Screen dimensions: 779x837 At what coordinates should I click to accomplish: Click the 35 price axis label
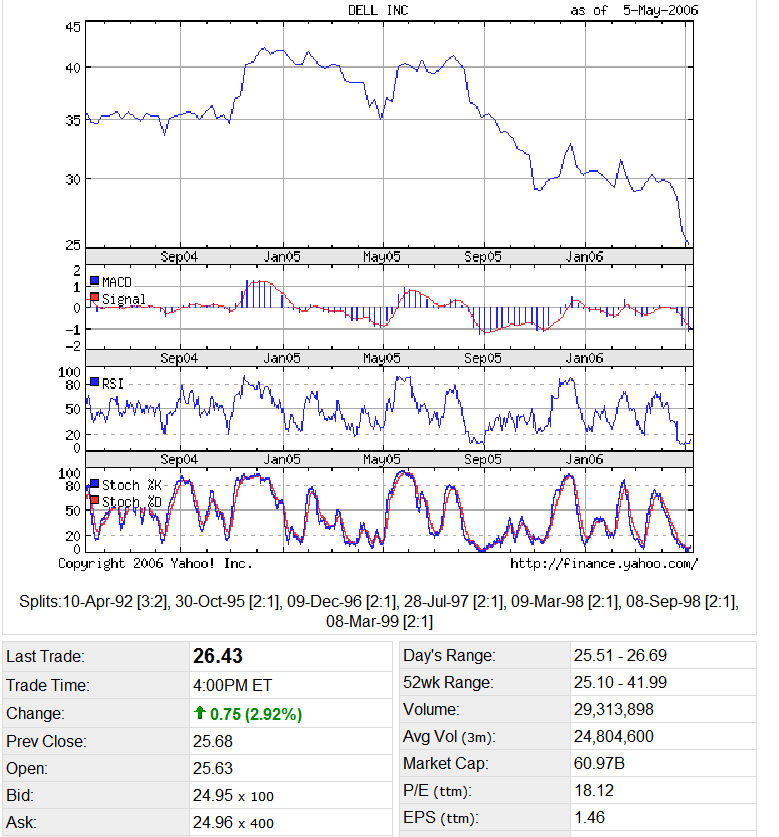[73, 121]
